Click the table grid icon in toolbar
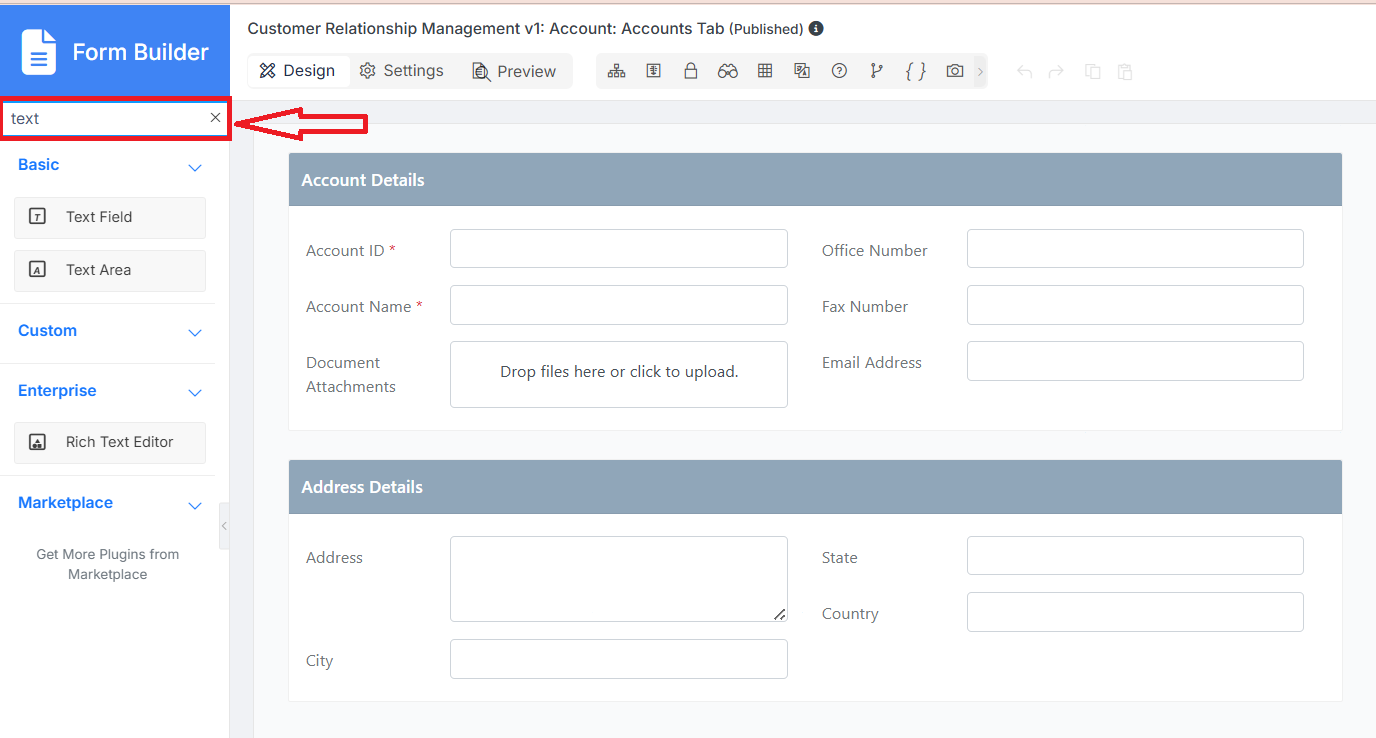 click(765, 71)
